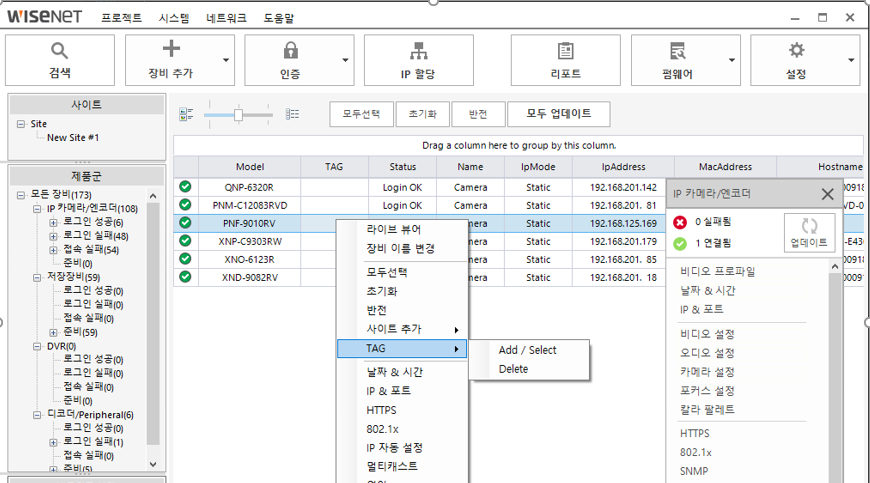Click the 192.168.201.142 address cell

tap(624, 187)
